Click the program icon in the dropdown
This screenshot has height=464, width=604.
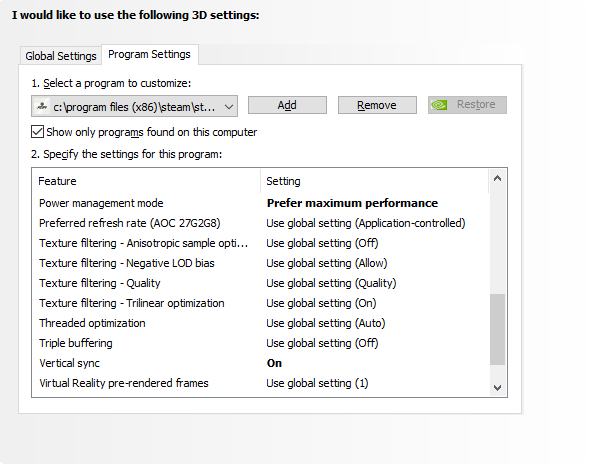click(x=42, y=105)
